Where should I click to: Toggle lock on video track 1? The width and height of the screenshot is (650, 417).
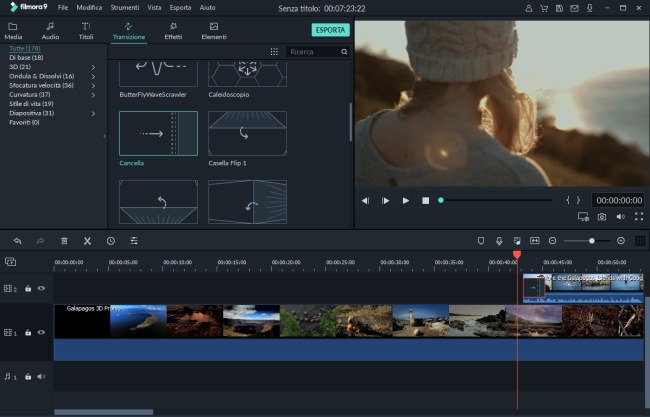click(x=28, y=331)
